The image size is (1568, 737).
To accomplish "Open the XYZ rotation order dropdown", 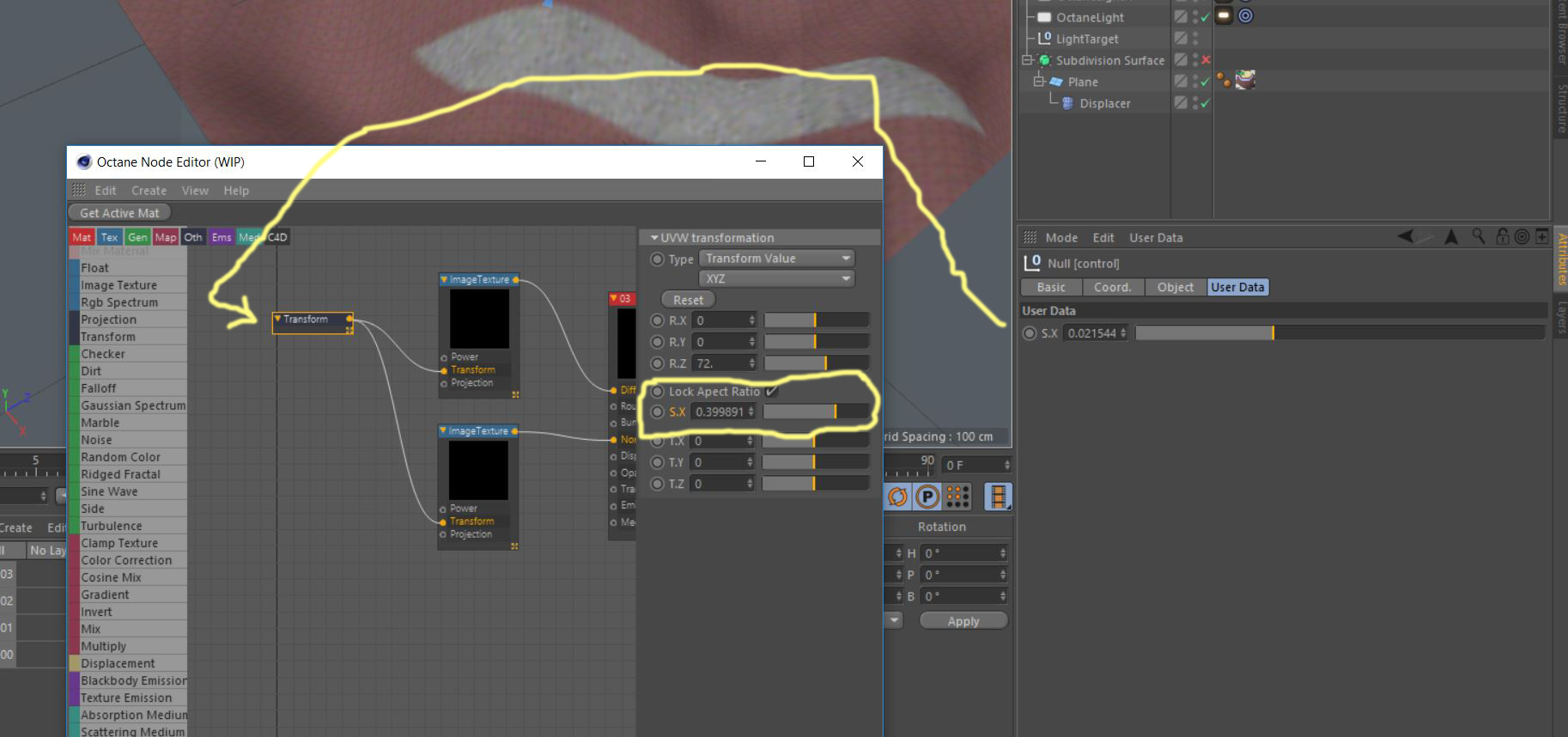I will click(777, 278).
